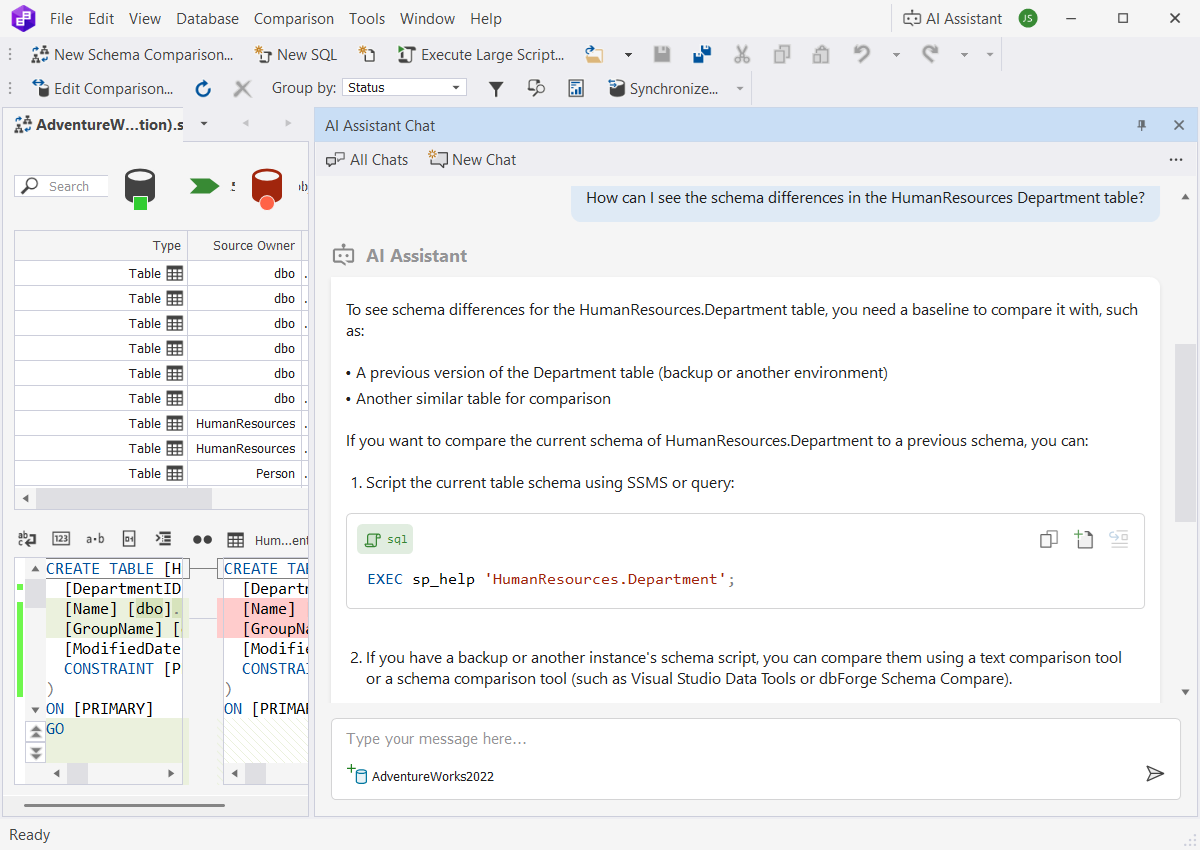Click the comparison report icon
Viewport: 1200px width, 850px height.
(576, 88)
